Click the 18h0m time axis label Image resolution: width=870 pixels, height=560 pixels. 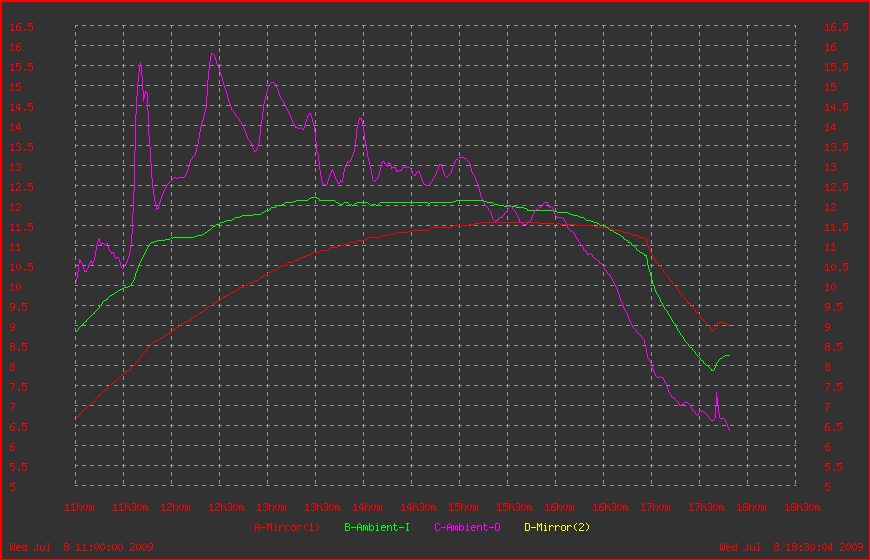tap(751, 507)
